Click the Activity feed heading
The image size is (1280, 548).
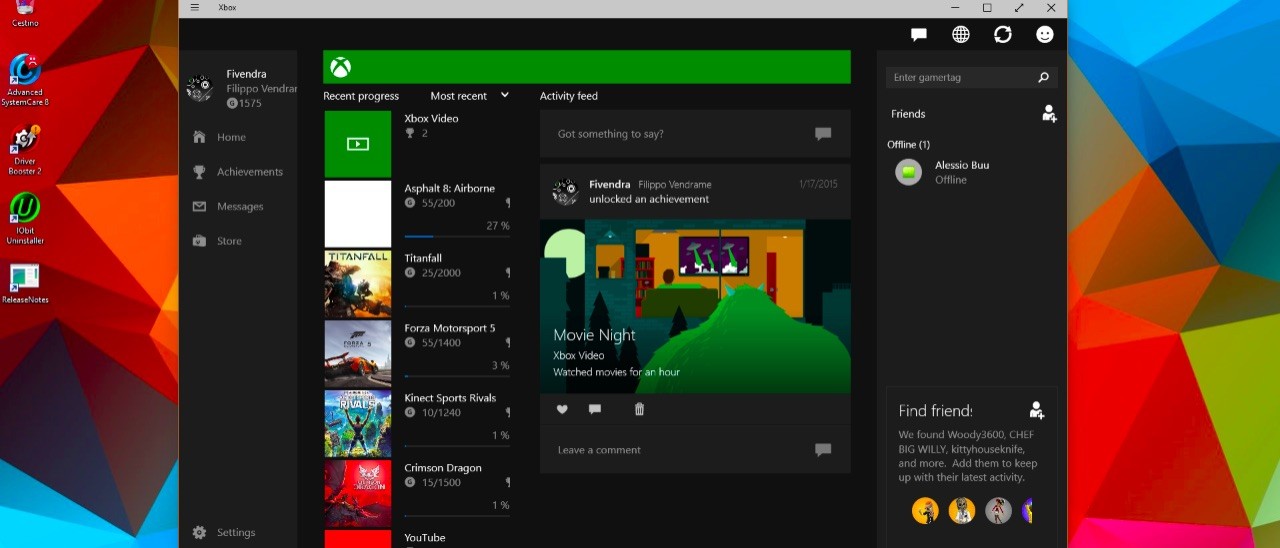pos(569,96)
